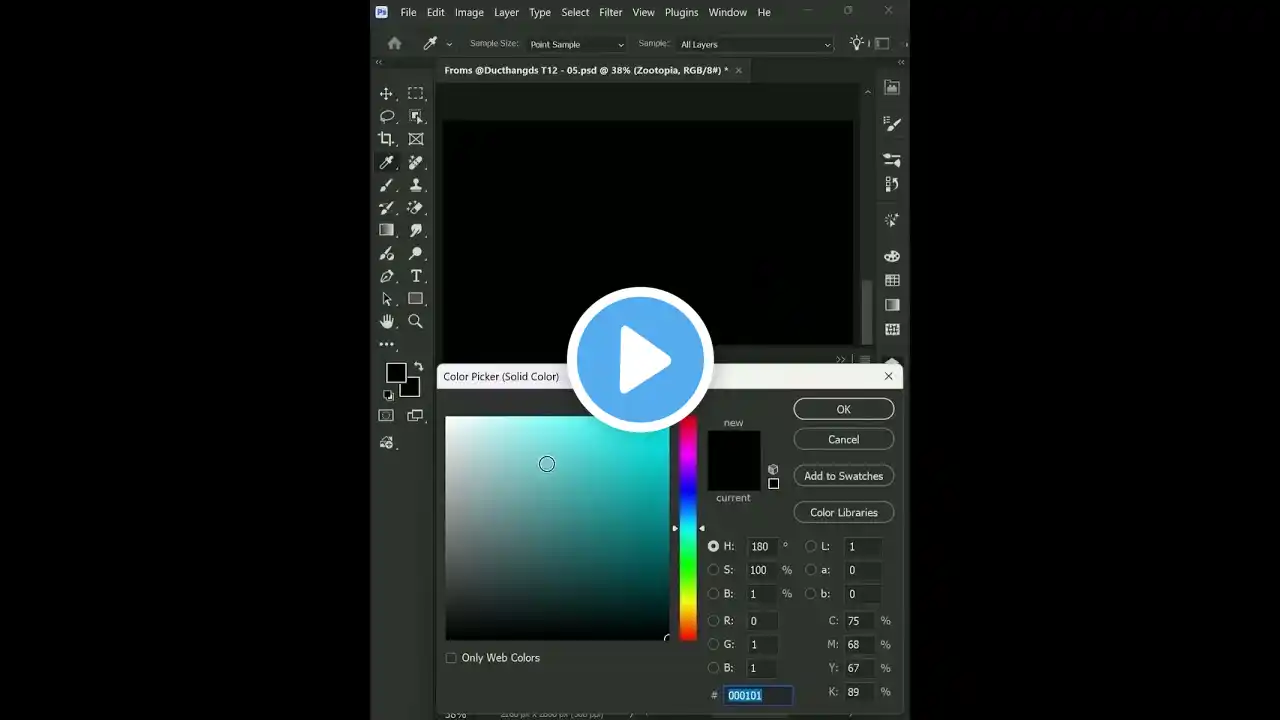This screenshot has height=720, width=1280.
Task: Select the Hand tool
Action: (386, 321)
